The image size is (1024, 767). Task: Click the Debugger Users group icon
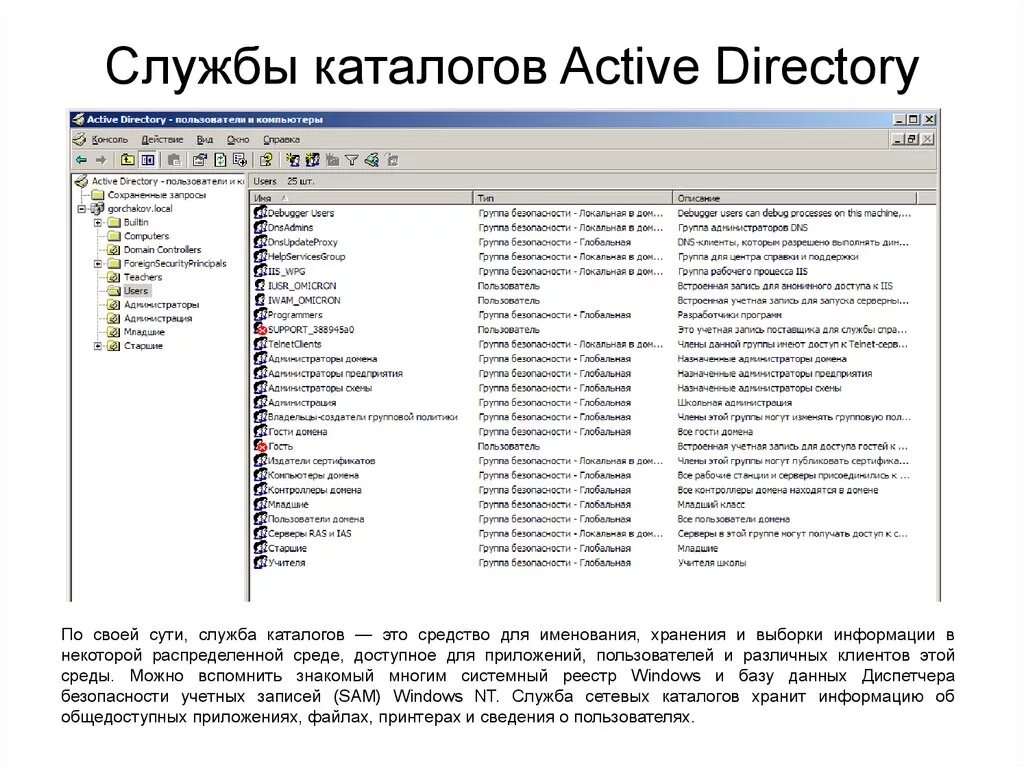click(260, 213)
